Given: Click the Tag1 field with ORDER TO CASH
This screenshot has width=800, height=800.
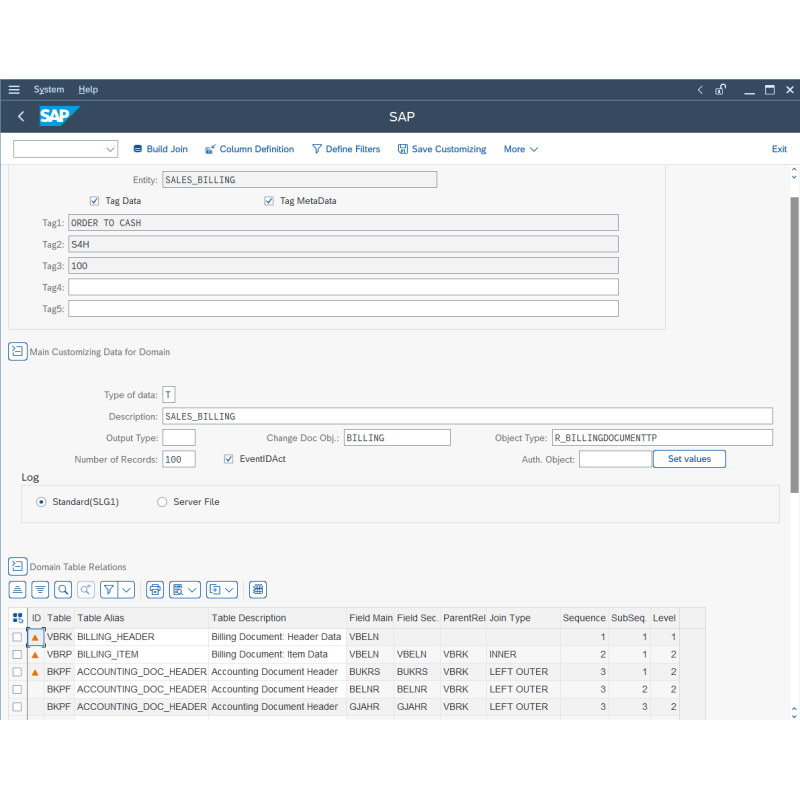Looking at the screenshot, I should click(x=343, y=222).
